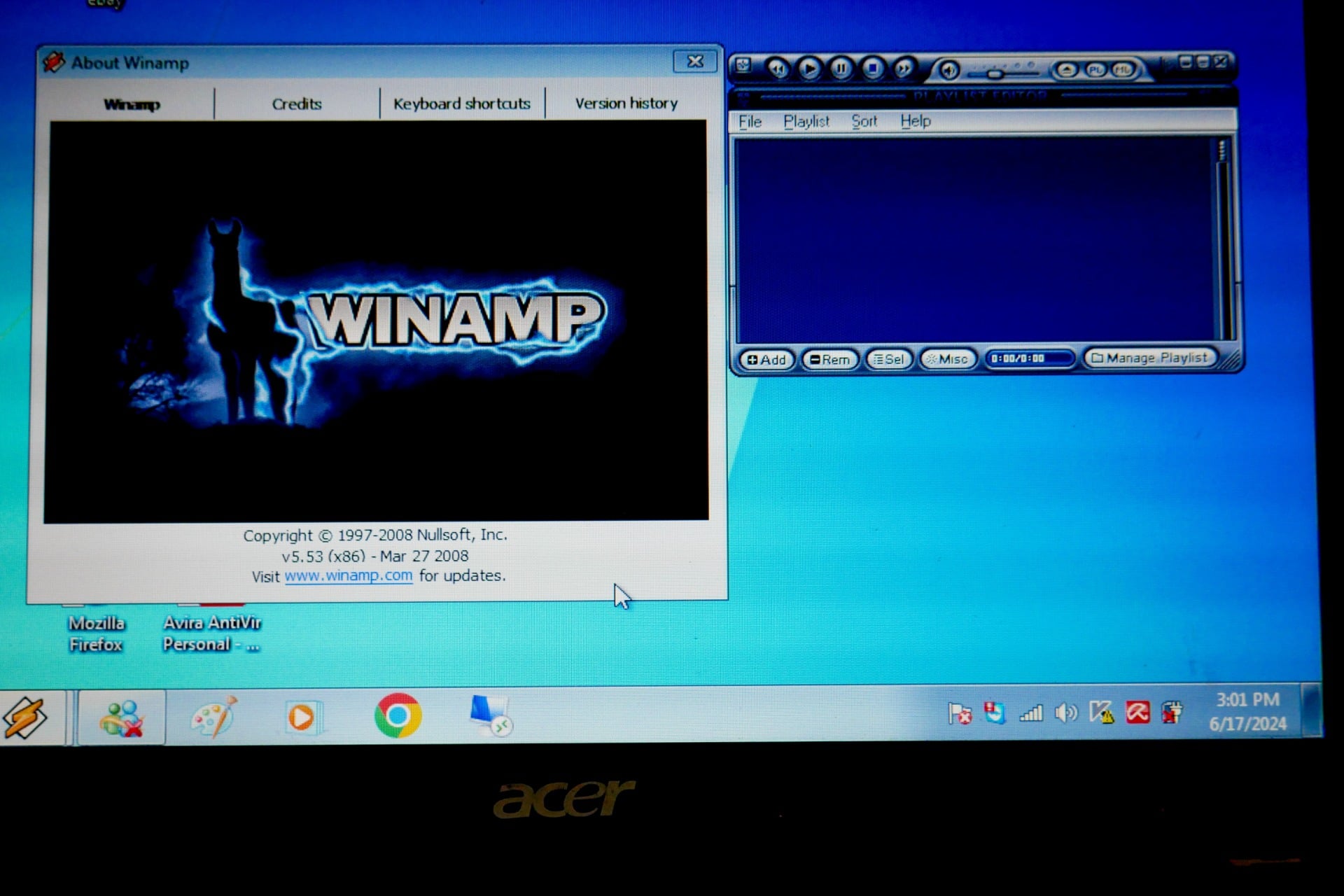The width and height of the screenshot is (1344, 896).
Task: Open the Sel selection menu in playlist
Action: pos(889,360)
